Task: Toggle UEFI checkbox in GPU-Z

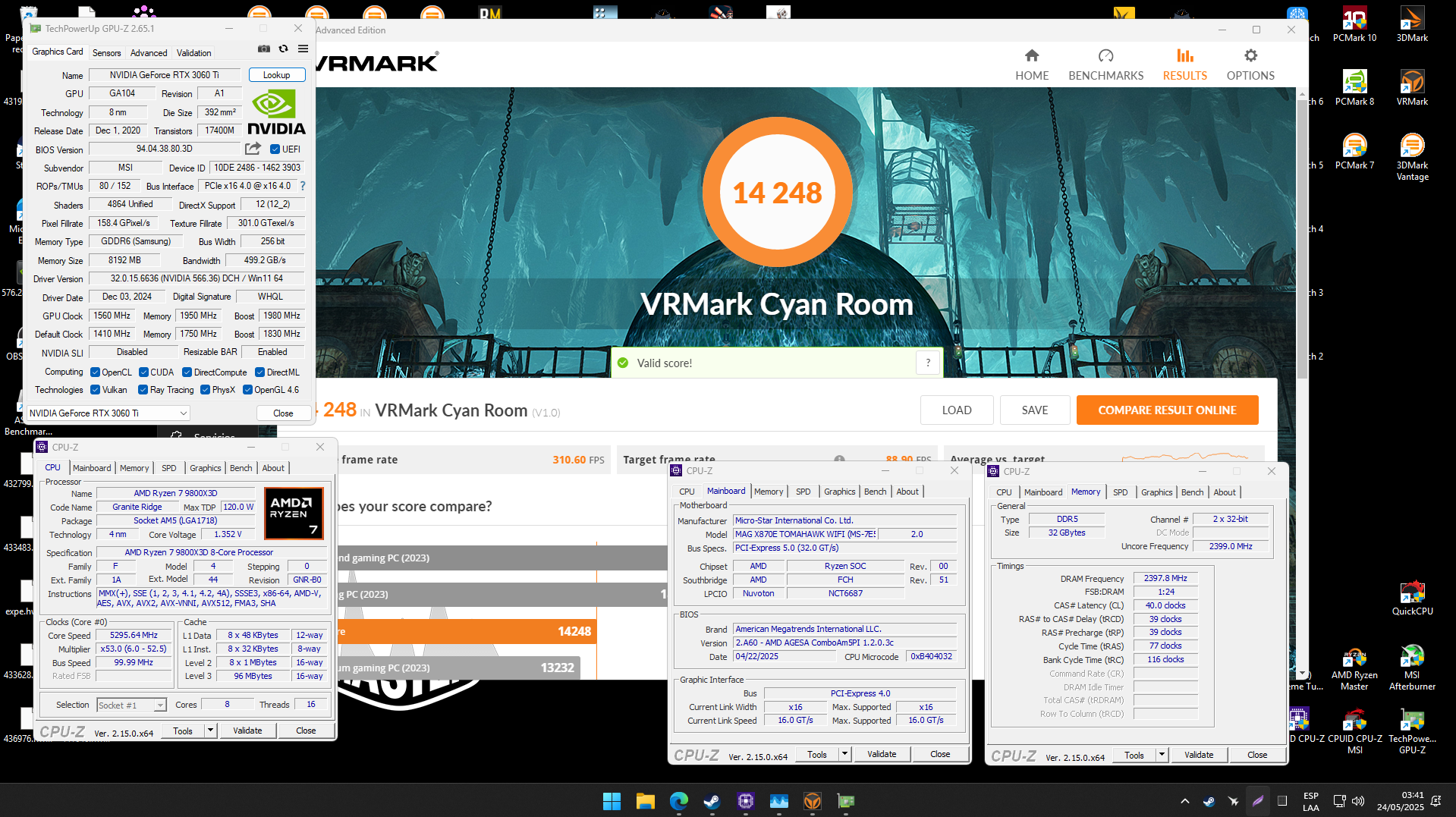Action: tap(275, 149)
